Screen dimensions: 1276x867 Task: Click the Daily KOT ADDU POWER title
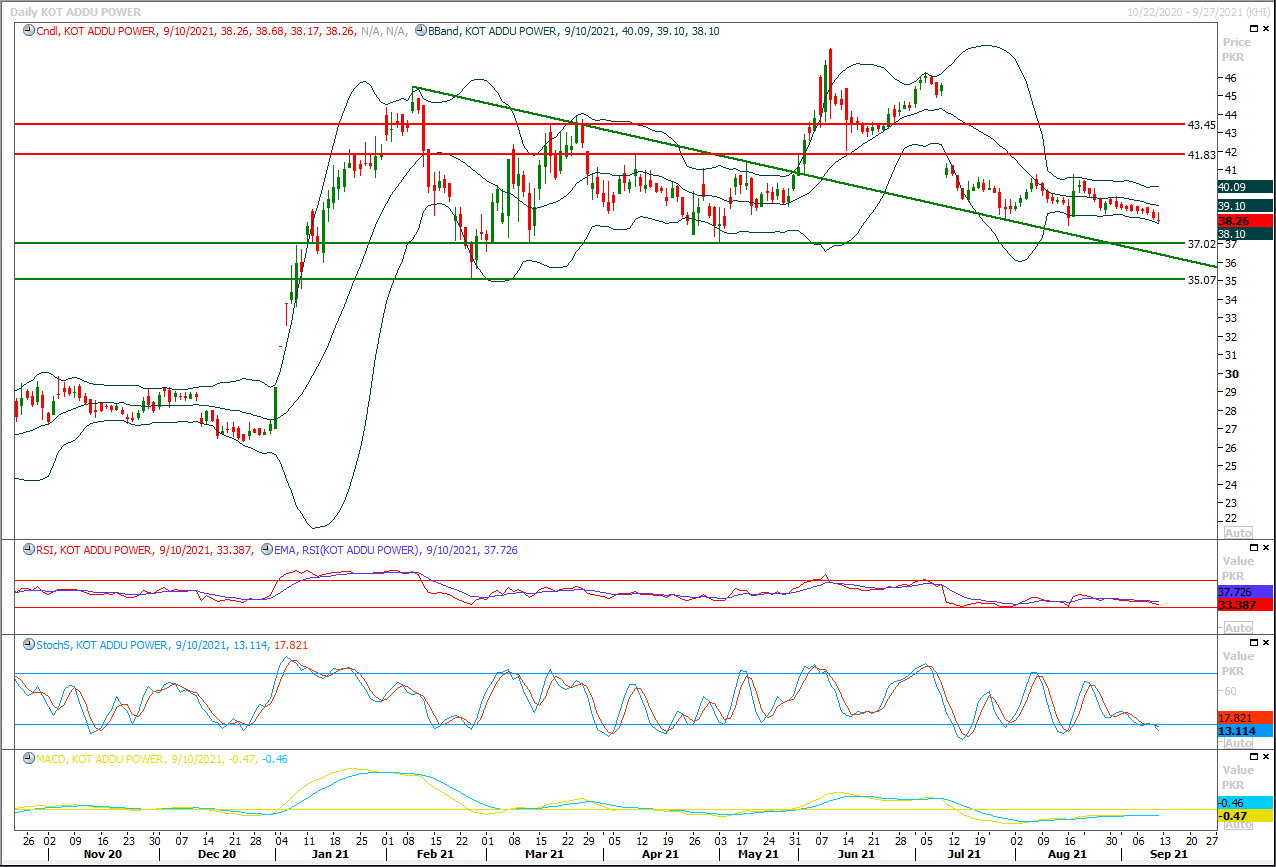(76, 10)
